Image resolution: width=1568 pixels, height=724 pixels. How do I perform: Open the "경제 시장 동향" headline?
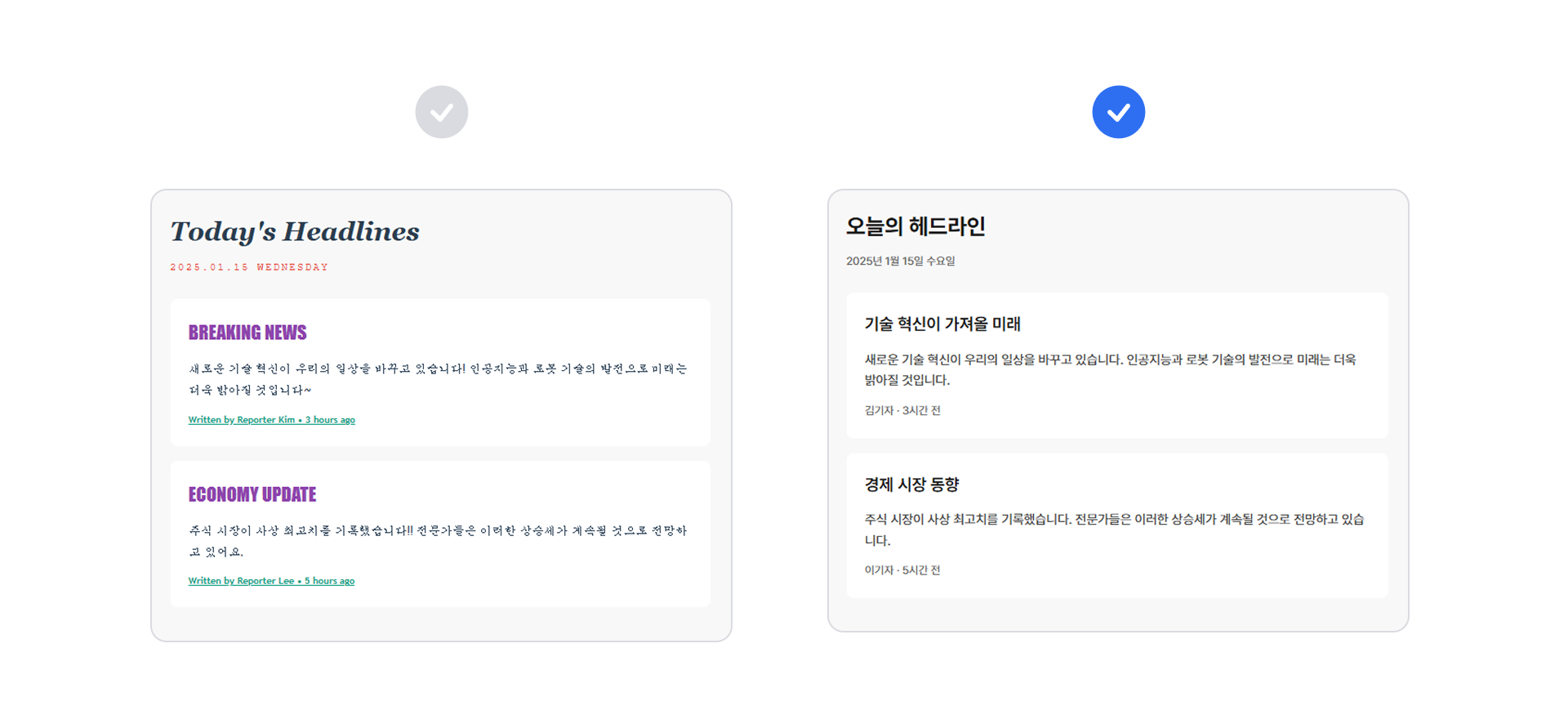[x=911, y=485]
